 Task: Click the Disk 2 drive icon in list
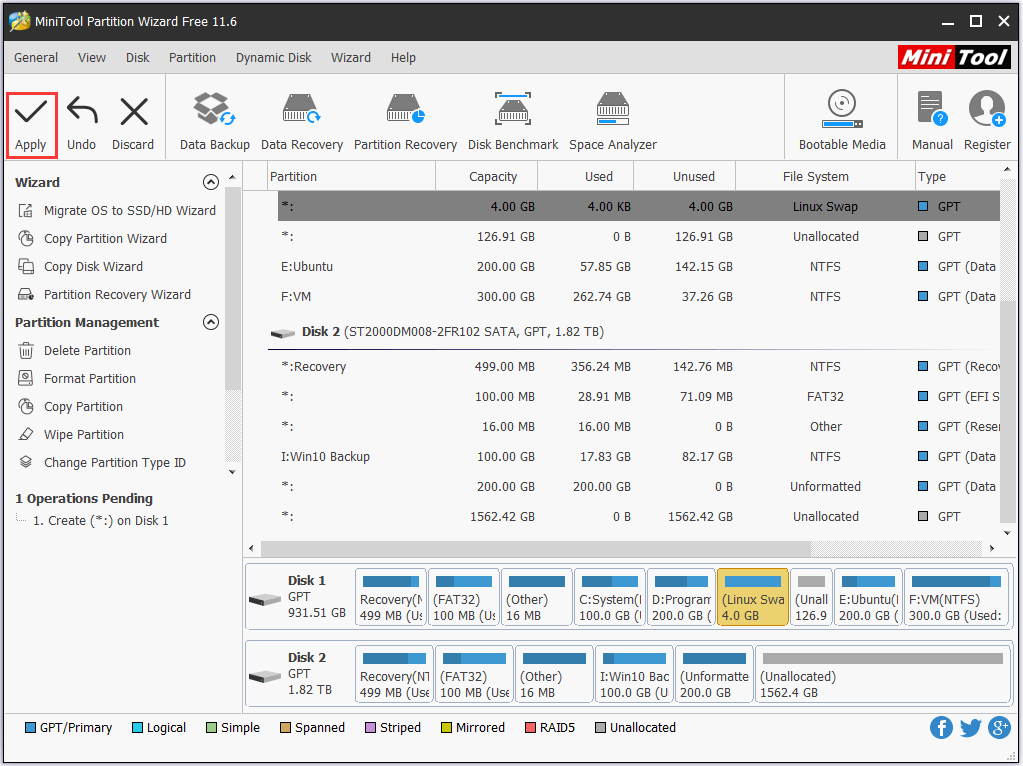coord(282,333)
